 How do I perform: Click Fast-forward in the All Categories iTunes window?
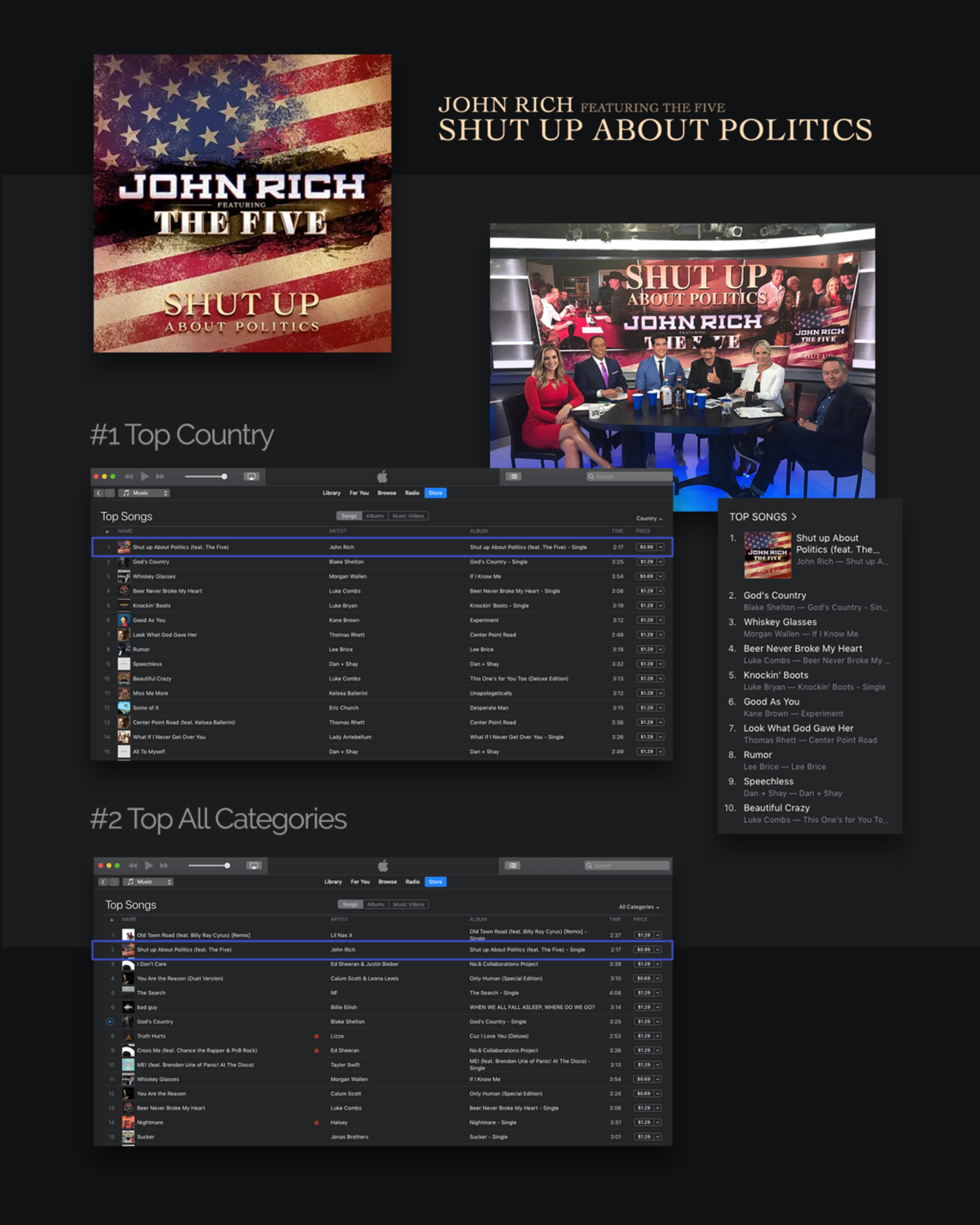tap(164, 865)
